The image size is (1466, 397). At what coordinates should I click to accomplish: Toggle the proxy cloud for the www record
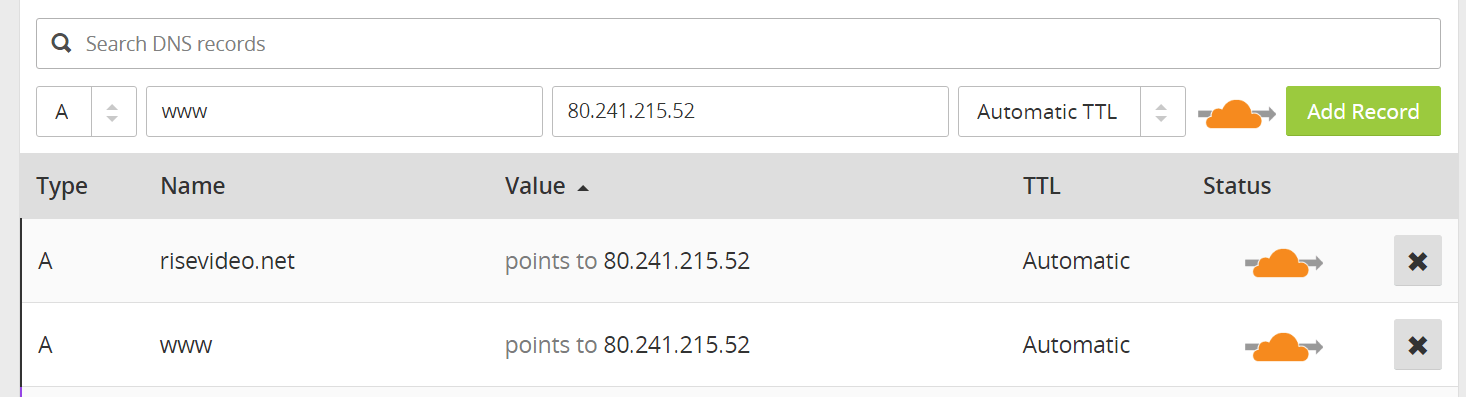click(1284, 346)
